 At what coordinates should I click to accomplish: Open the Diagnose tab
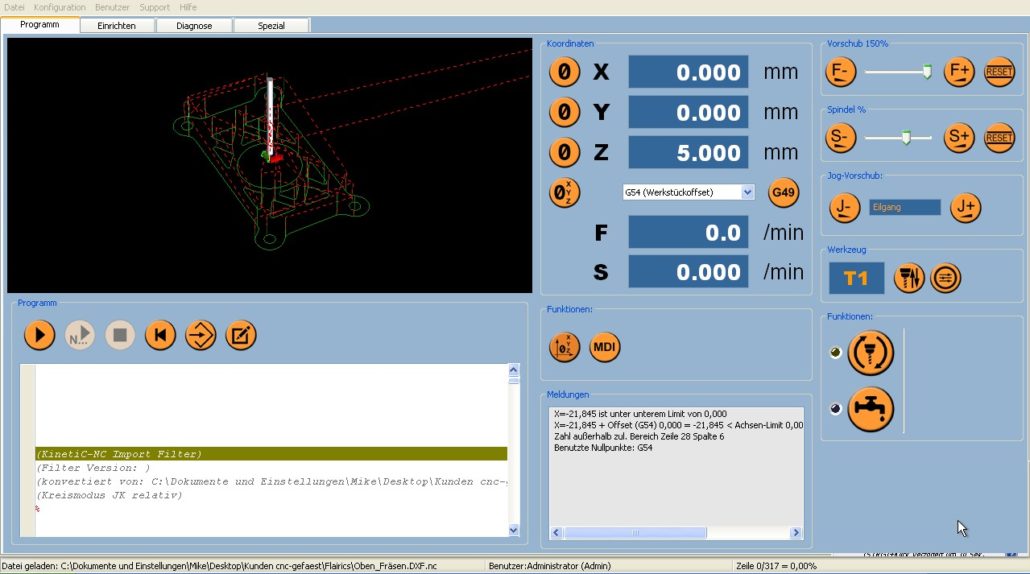[x=194, y=25]
